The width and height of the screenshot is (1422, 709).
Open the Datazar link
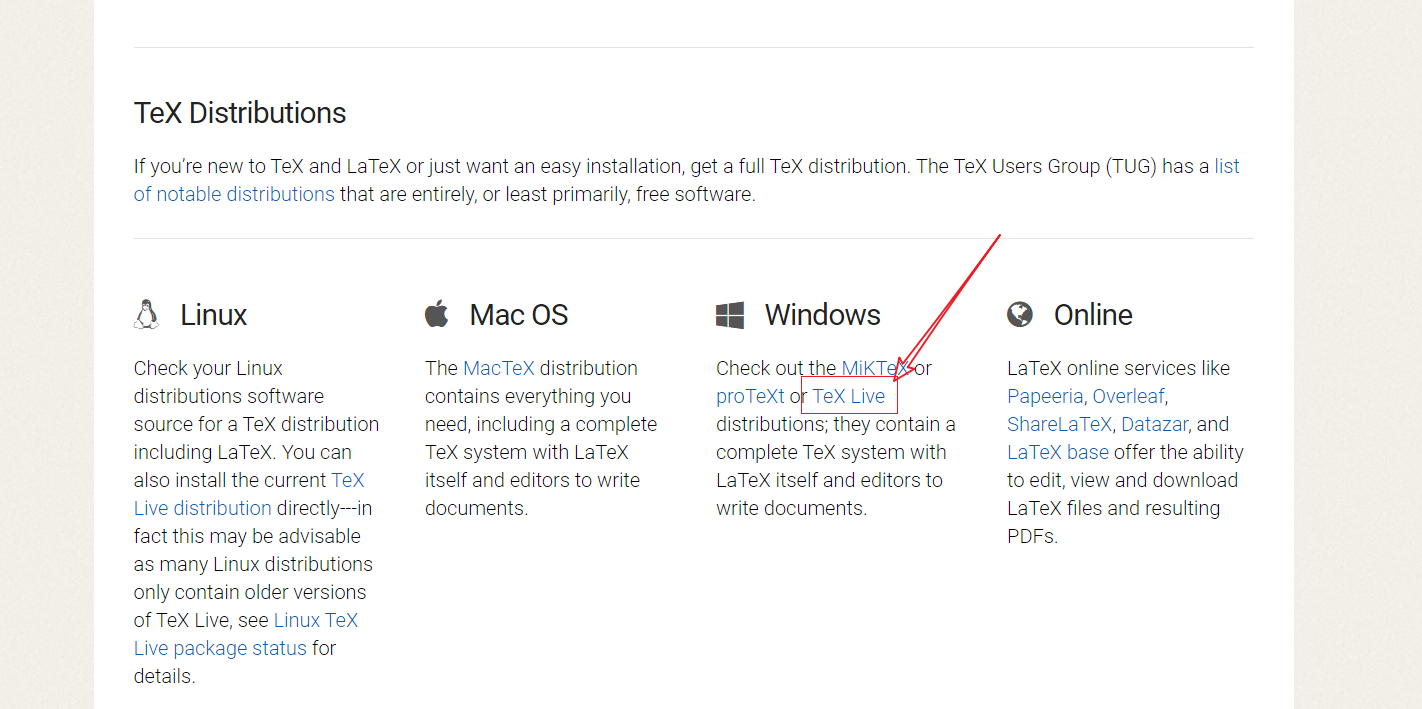coord(1157,424)
